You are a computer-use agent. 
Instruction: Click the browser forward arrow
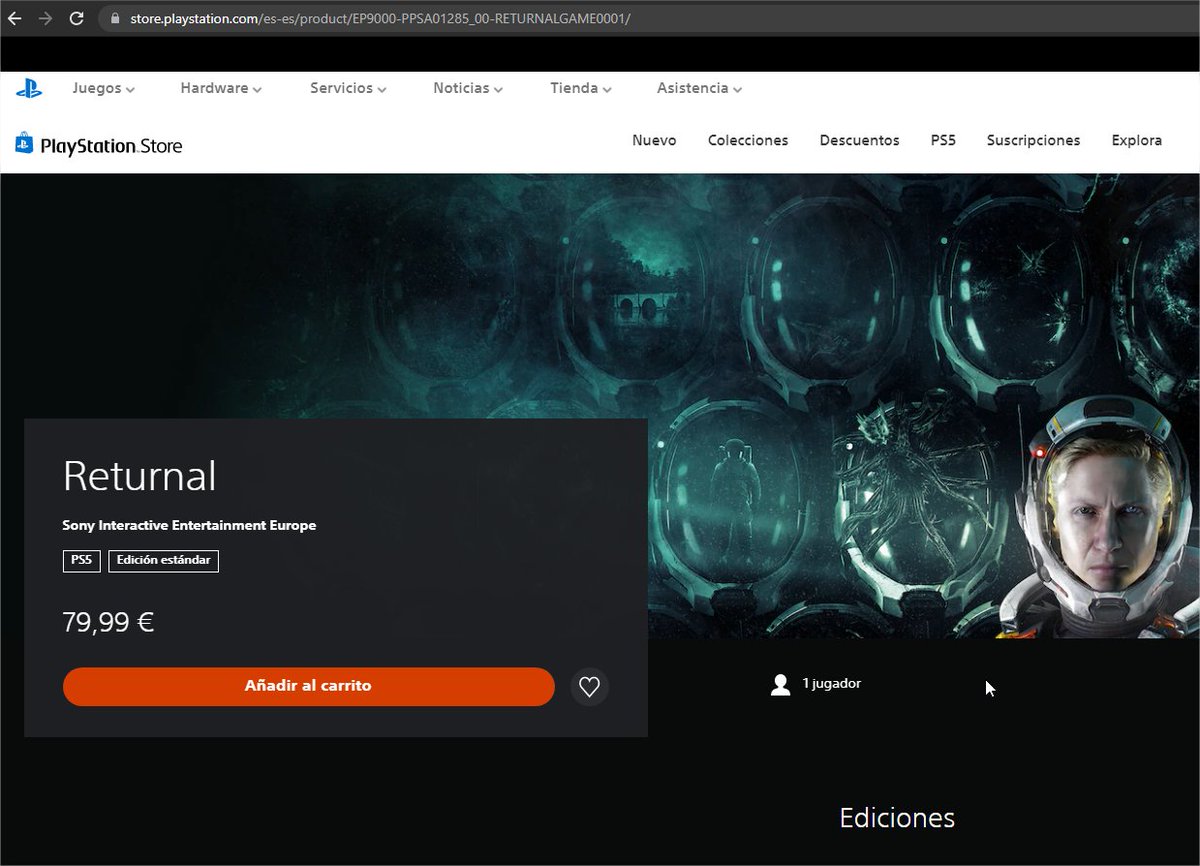(45, 18)
